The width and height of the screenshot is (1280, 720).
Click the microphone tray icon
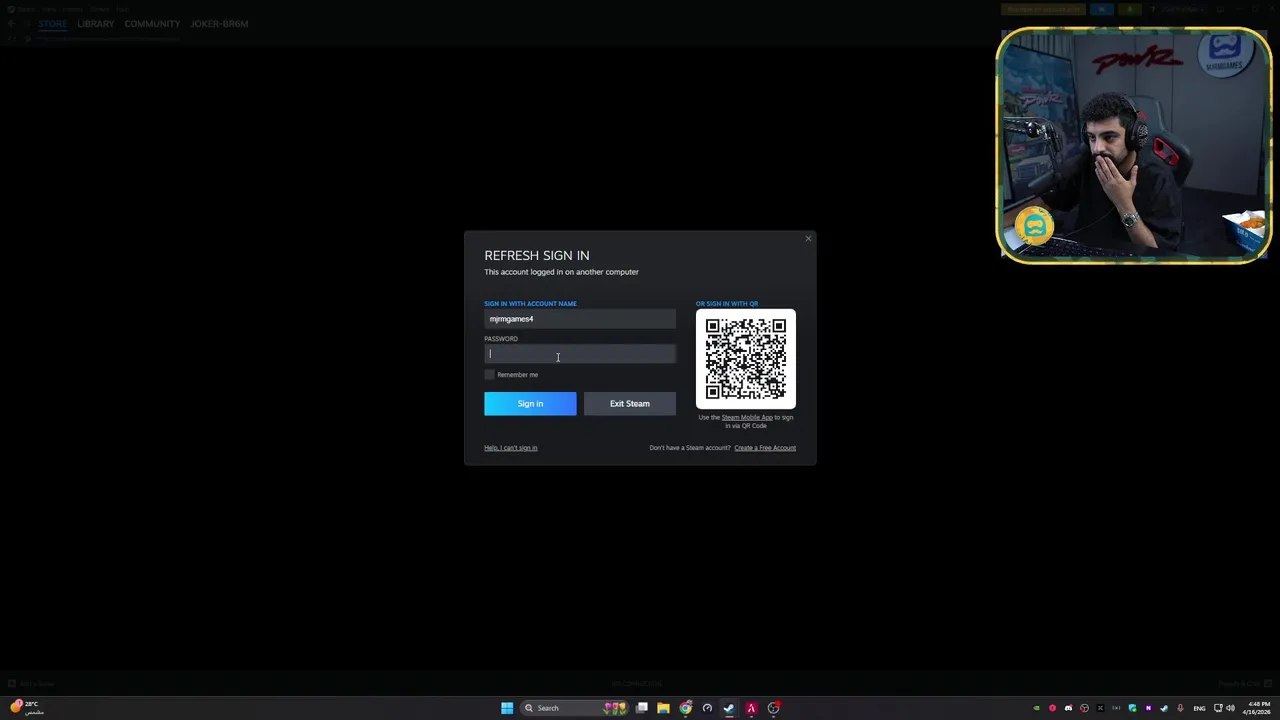[1180, 708]
